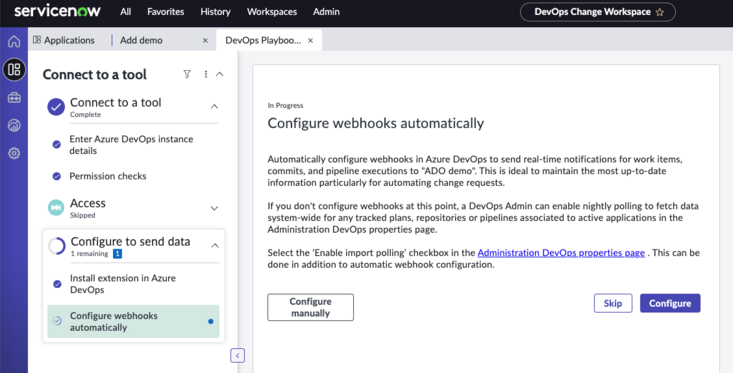Click the Skip button

point(613,303)
